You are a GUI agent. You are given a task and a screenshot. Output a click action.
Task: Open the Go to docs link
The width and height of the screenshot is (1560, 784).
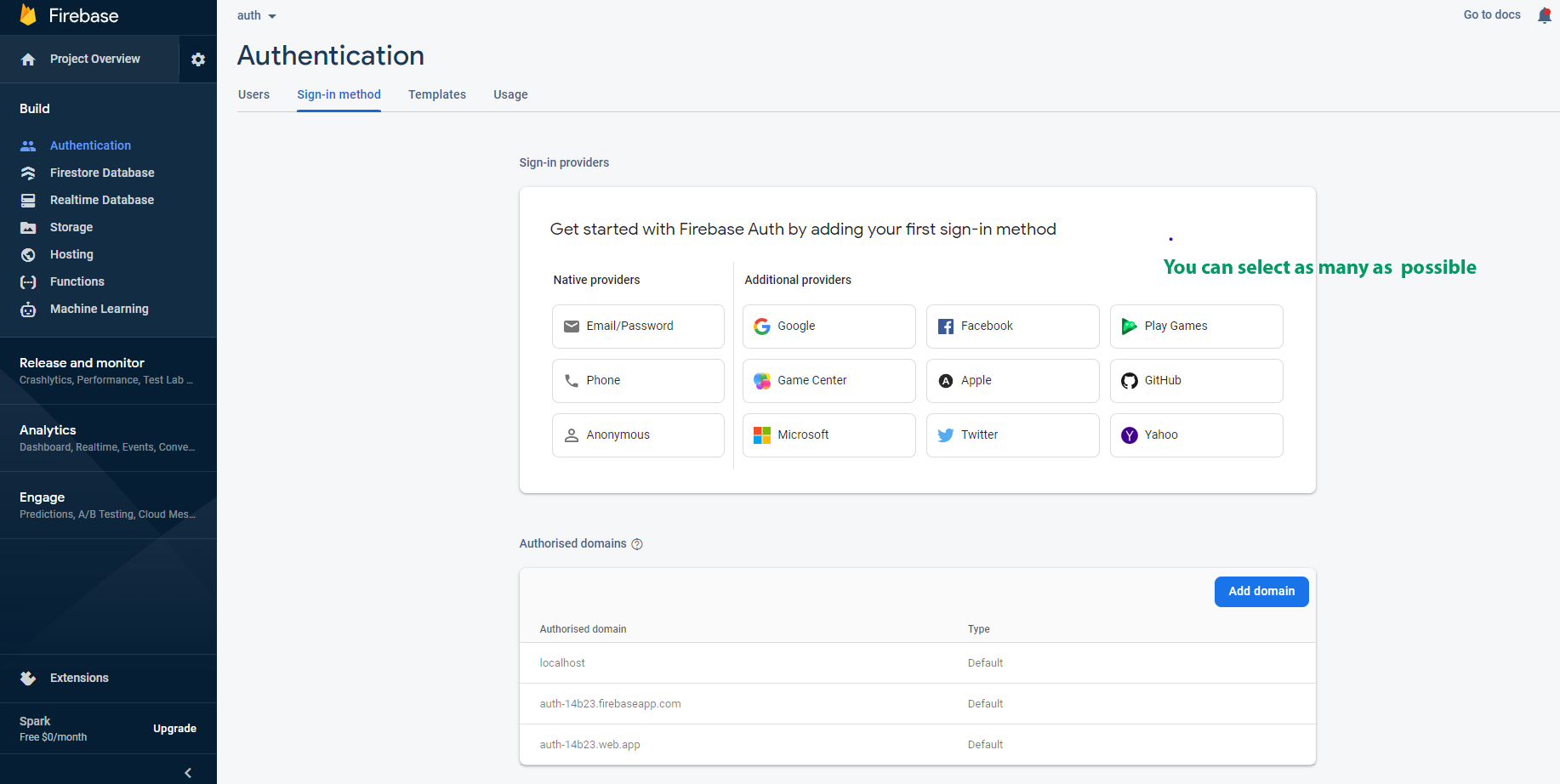click(1491, 14)
